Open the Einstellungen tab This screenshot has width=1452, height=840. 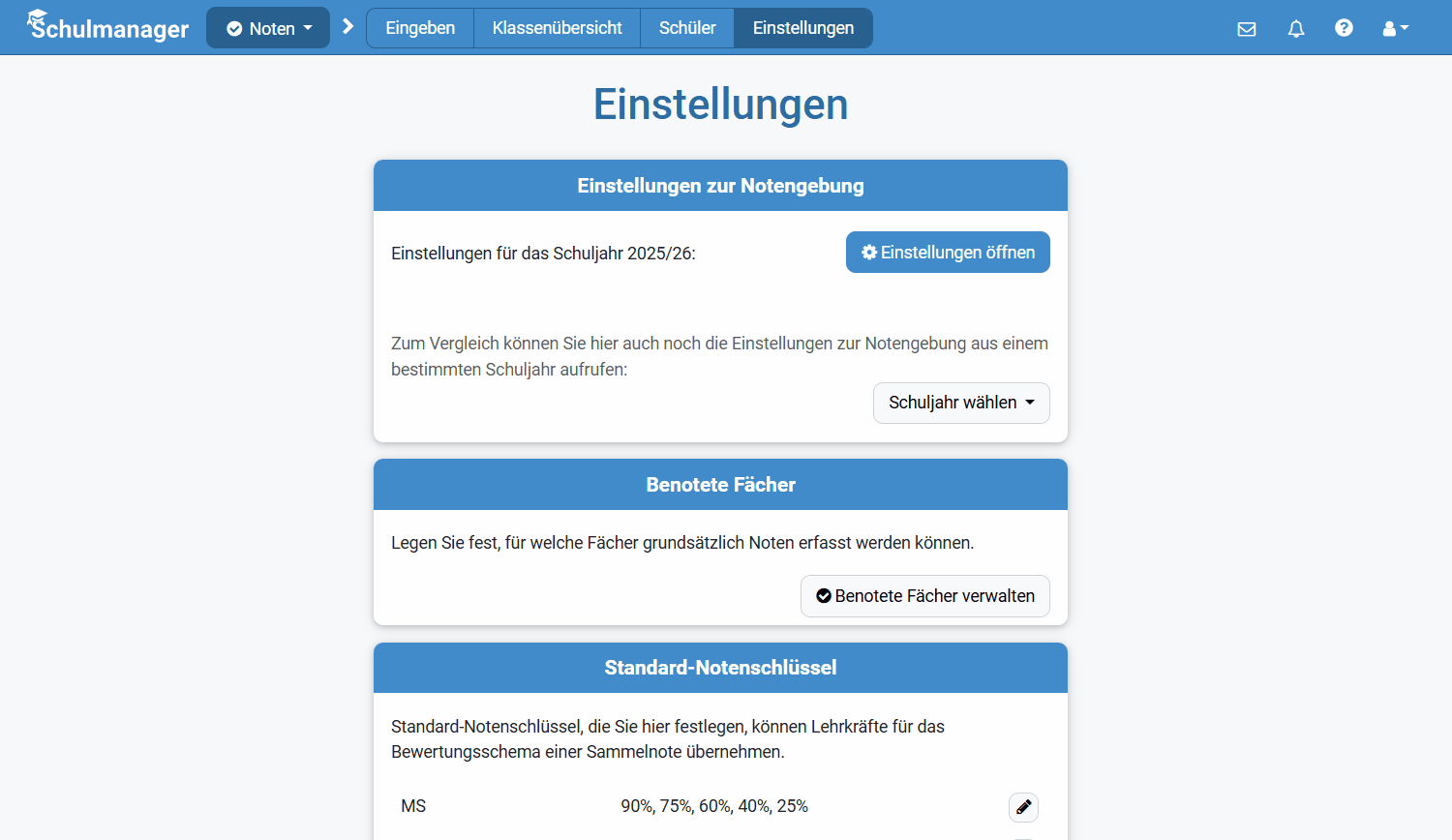click(802, 28)
